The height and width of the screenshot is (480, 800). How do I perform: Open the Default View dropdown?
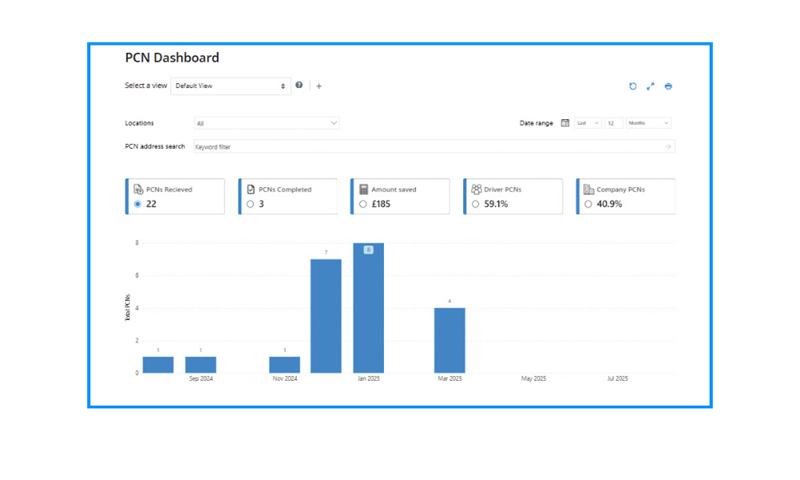(x=231, y=86)
